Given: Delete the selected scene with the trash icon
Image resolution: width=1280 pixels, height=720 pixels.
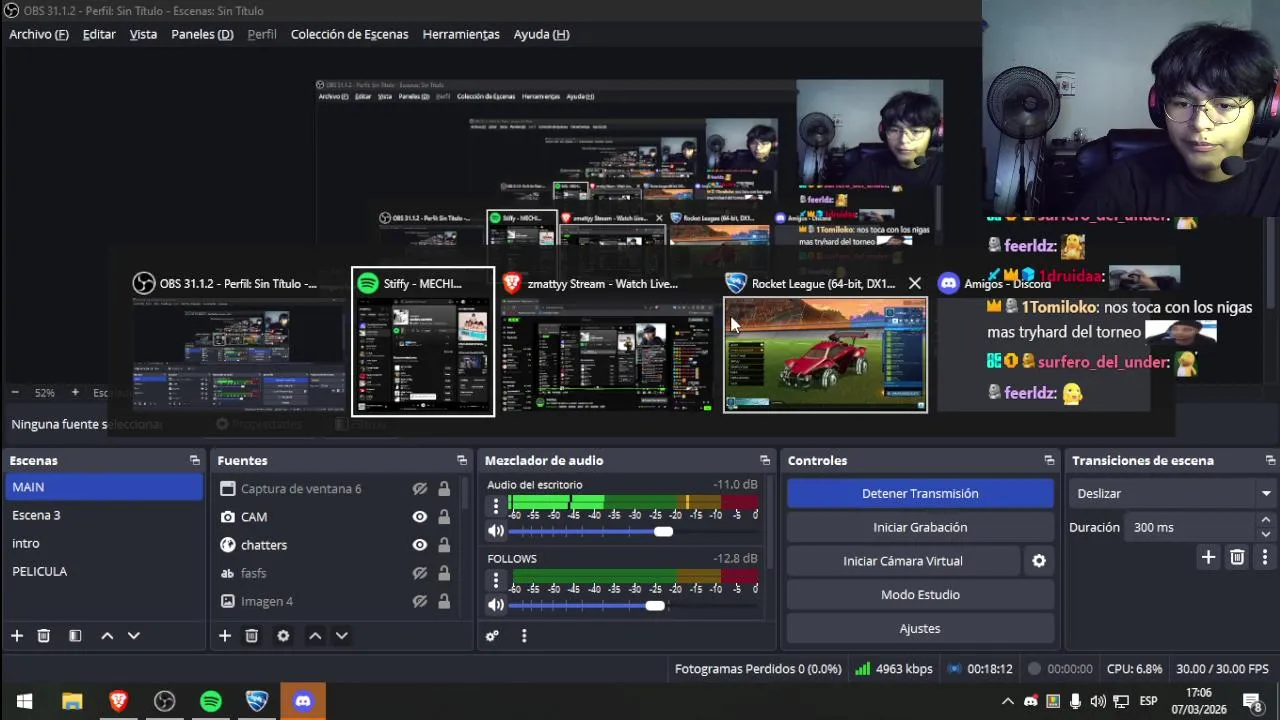Looking at the screenshot, I should coord(44,636).
